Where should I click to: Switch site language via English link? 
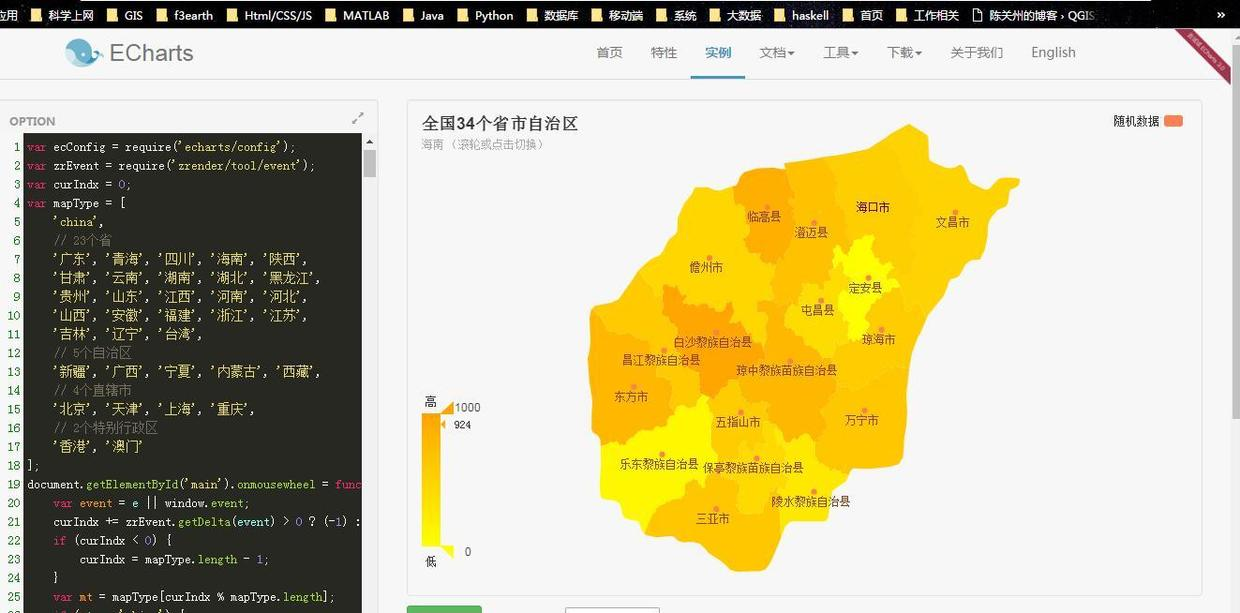tap(1053, 52)
